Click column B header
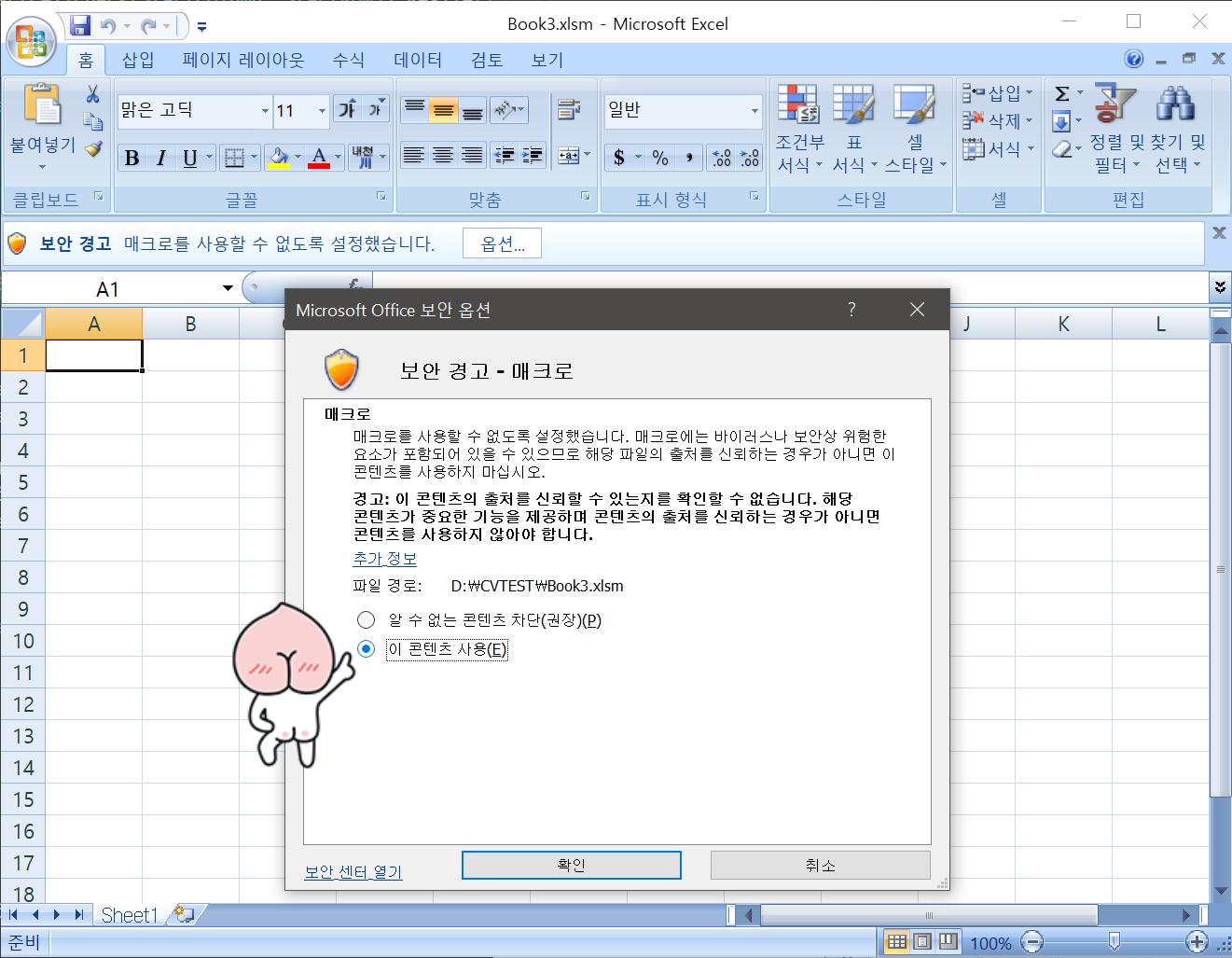This screenshot has height=958, width=1232. click(x=190, y=324)
